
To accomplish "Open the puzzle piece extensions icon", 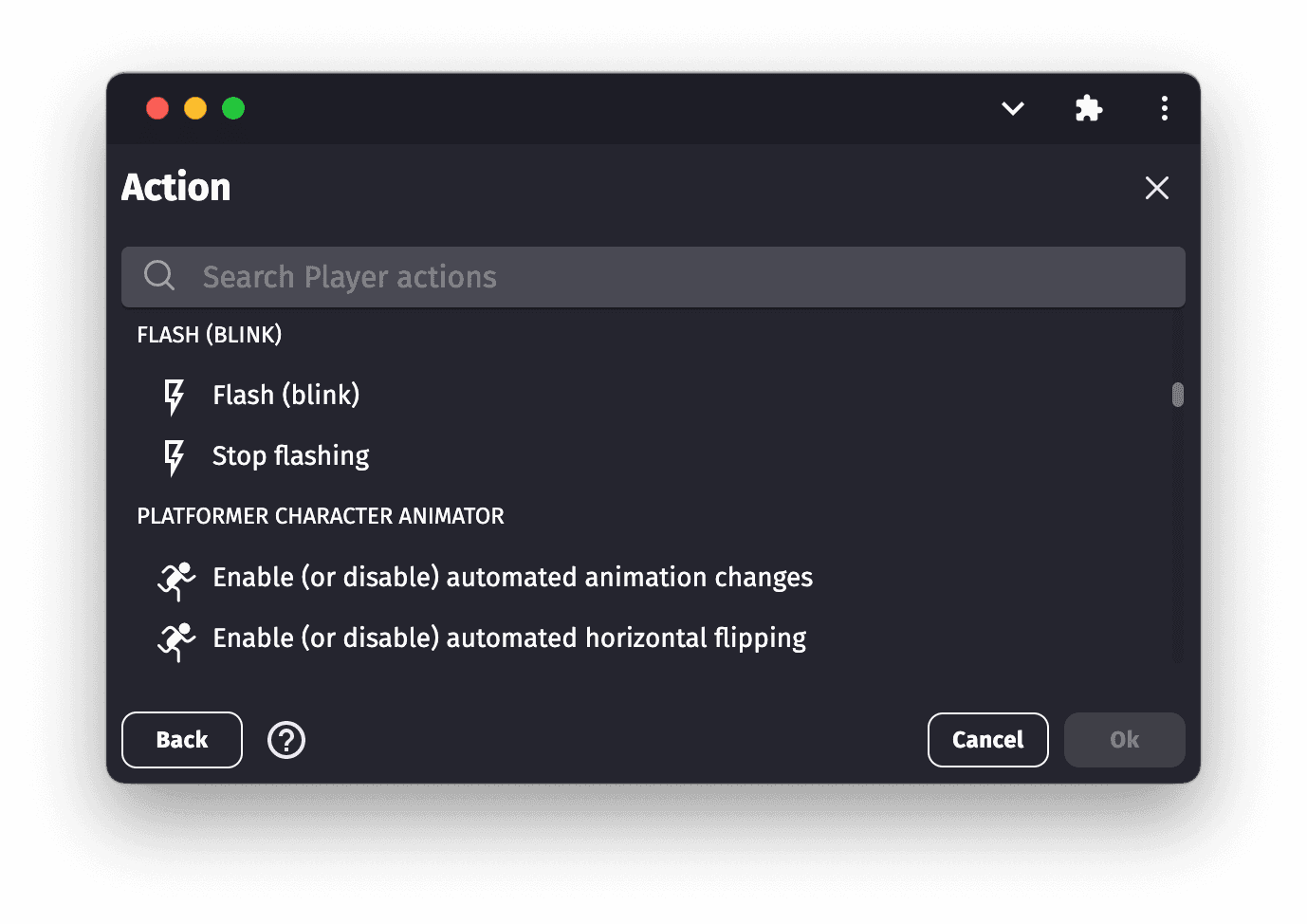I will tap(1089, 108).
